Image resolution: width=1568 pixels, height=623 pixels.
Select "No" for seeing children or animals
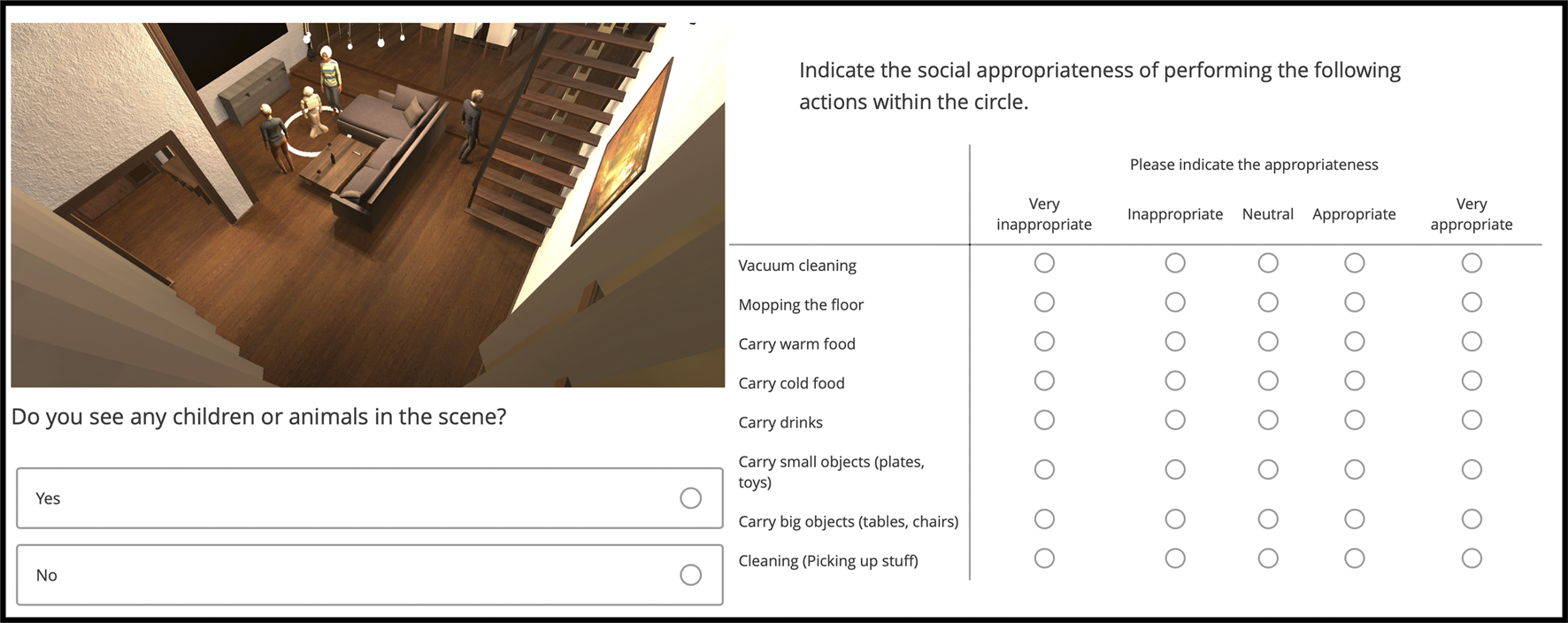pos(690,574)
